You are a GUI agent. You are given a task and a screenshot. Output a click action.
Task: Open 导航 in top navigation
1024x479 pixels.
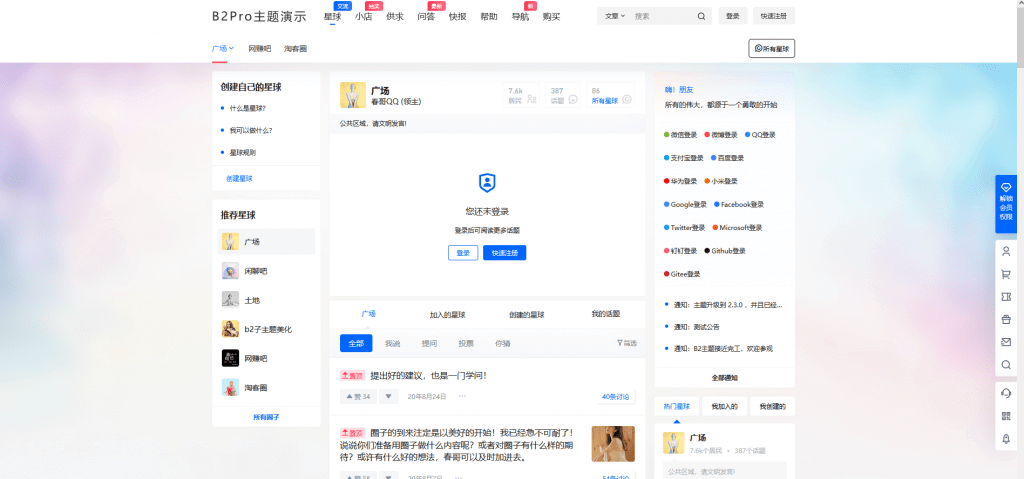(x=520, y=17)
